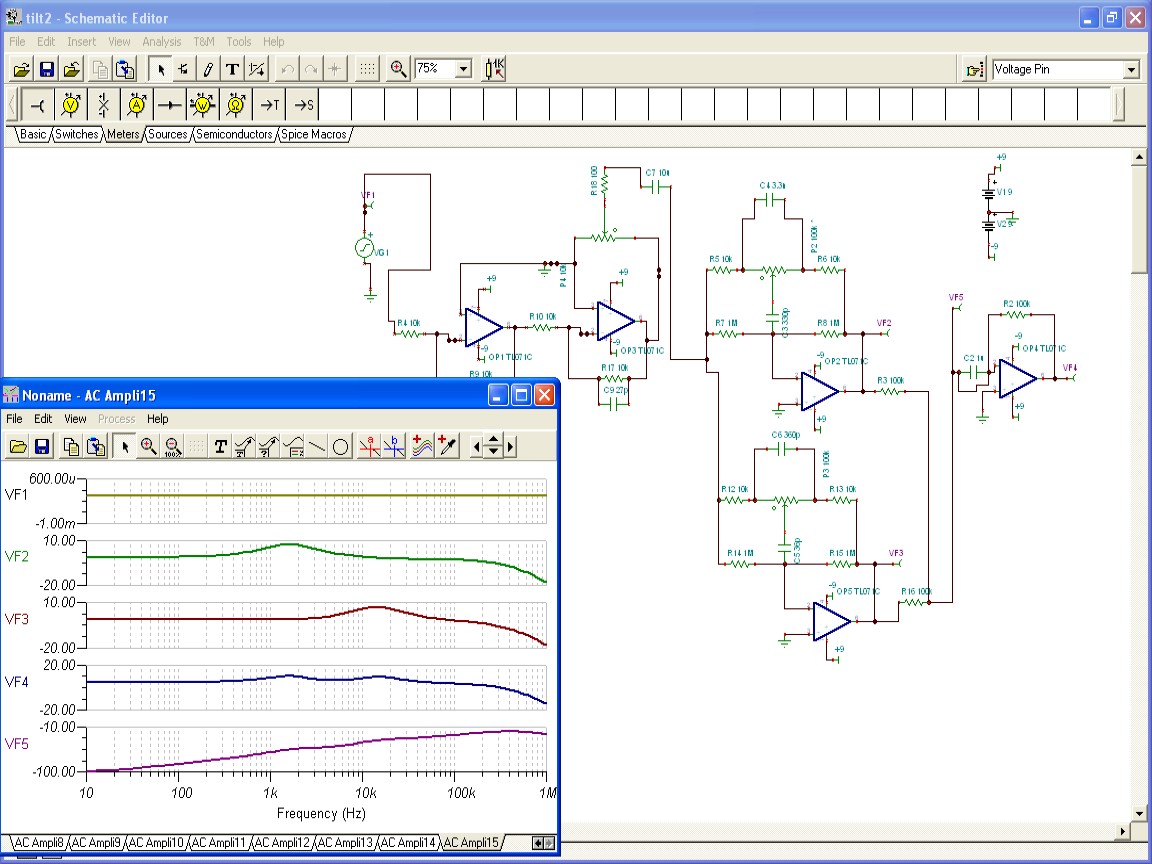The image size is (1152, 864).
Task: Toggle the grid dots display
Action: click(367, 70)
